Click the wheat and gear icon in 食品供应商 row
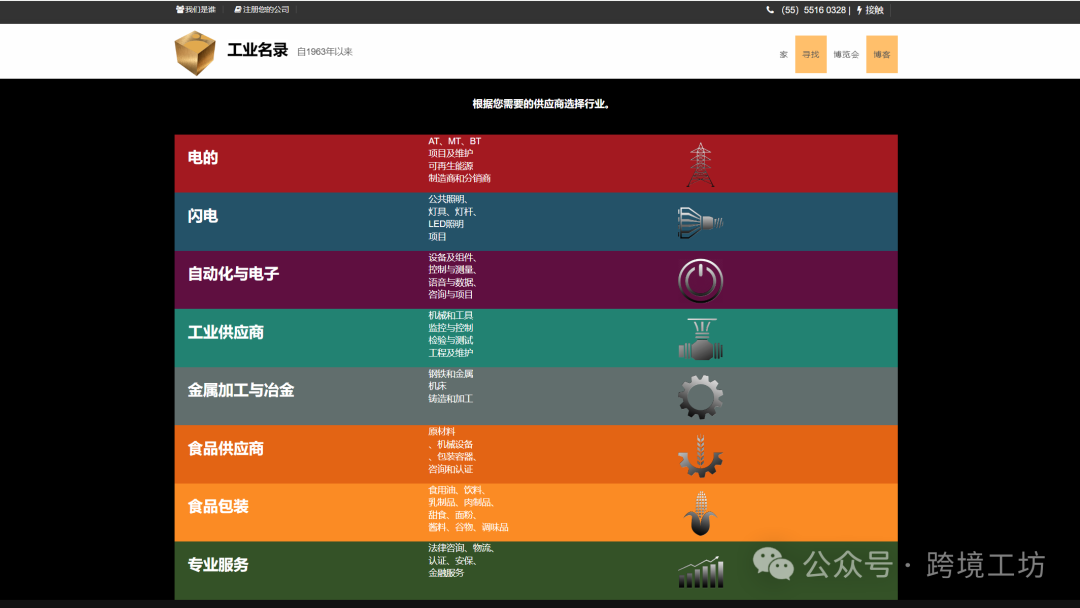The width and height of the screenshot is (1080, 608). (x=700, y=455)
